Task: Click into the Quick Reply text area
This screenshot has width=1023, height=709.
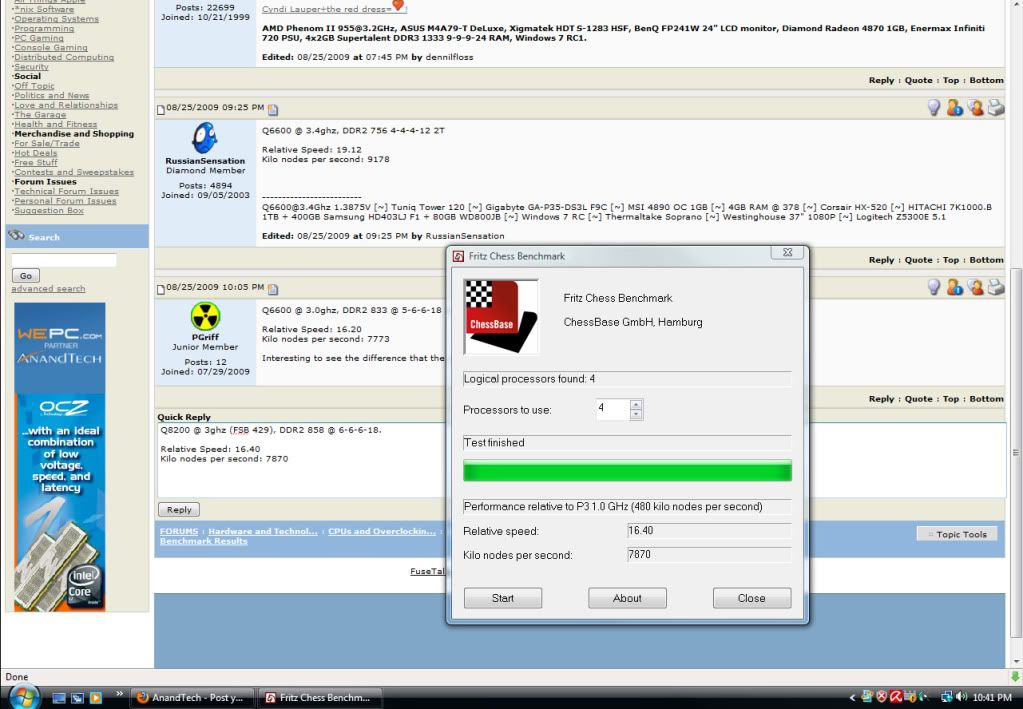Action: coord(301,460)
